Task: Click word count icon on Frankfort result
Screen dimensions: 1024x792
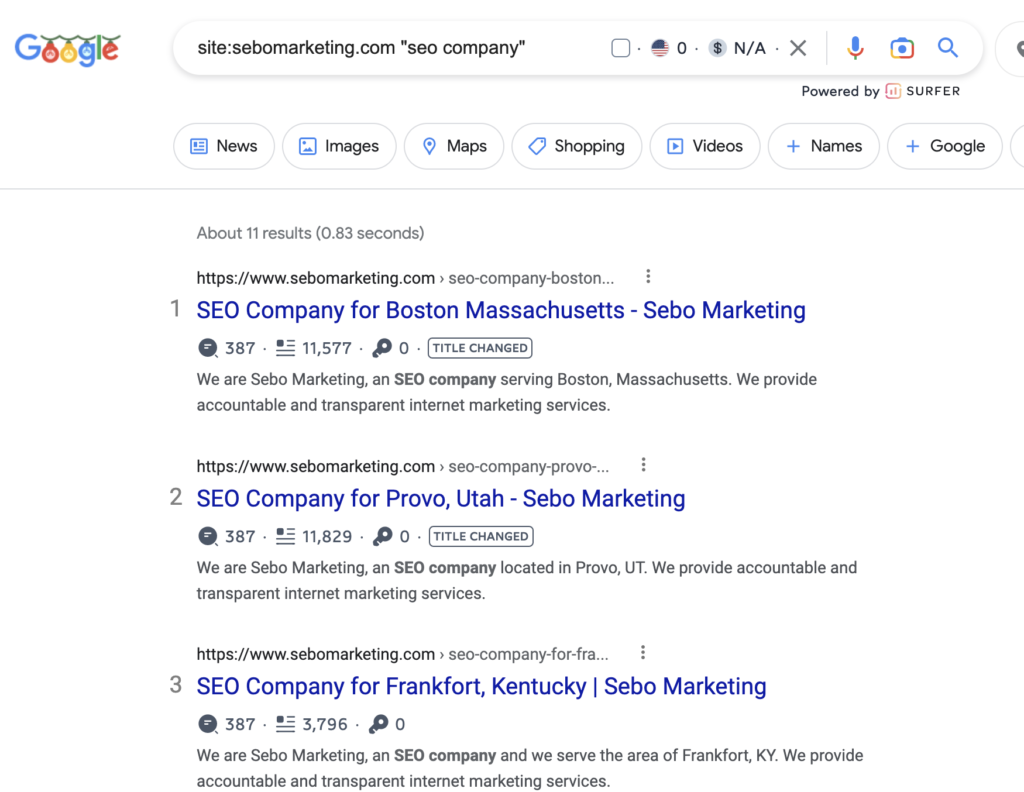Action: tap(285, 724)
